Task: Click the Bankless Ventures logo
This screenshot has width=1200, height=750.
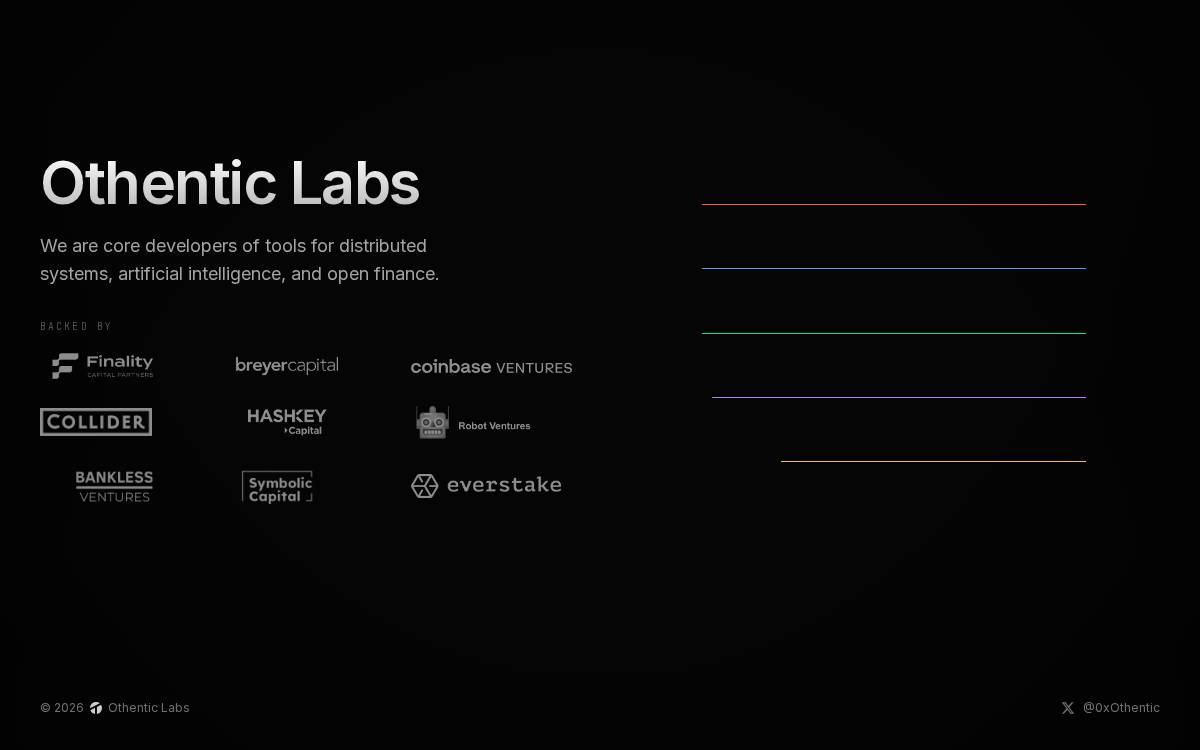Action: coord(114,487)
